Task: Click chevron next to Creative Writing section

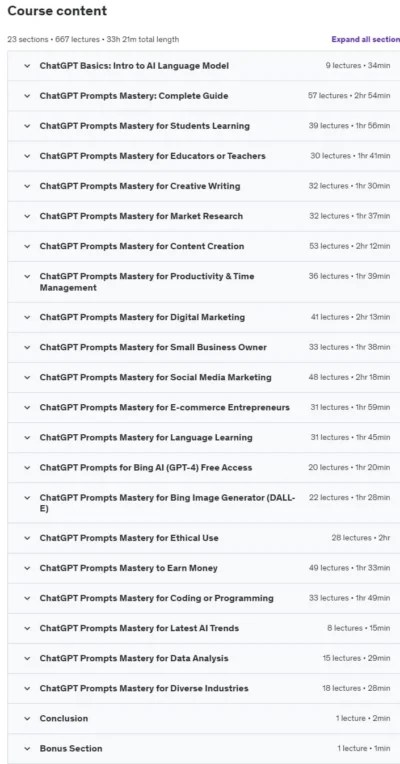Action: click(x=27, y=186)
